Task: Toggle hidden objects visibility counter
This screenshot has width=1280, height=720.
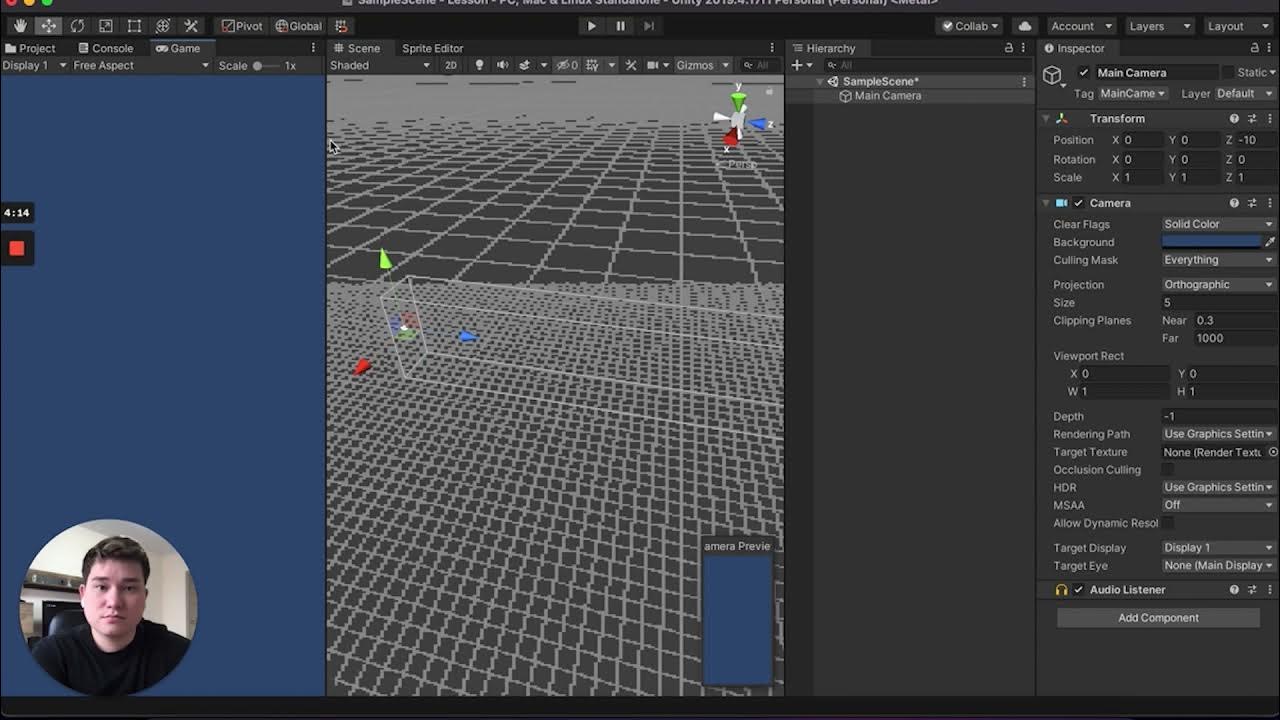Action: (x=568, y=65)
